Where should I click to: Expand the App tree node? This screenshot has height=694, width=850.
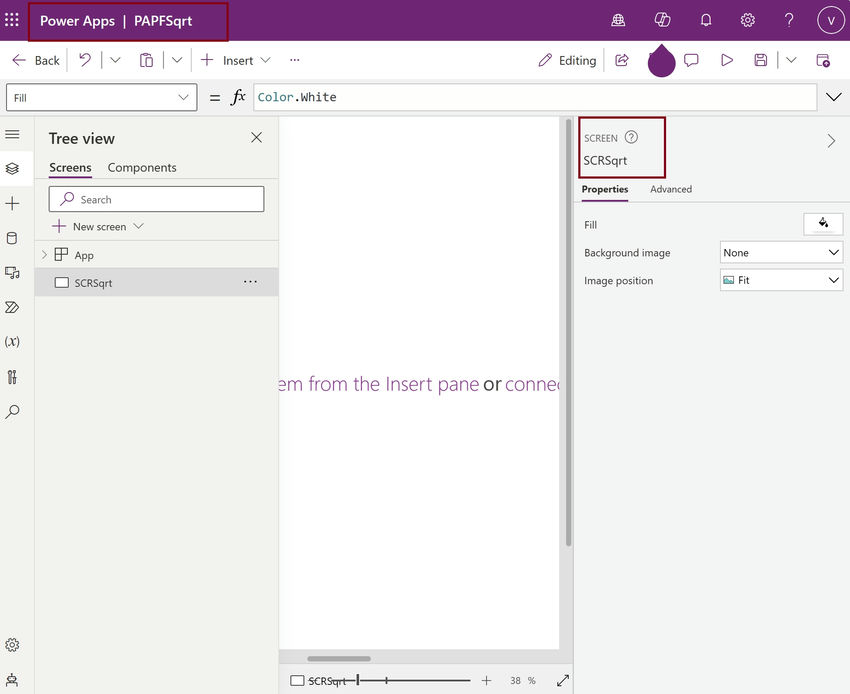pos(44,254)
